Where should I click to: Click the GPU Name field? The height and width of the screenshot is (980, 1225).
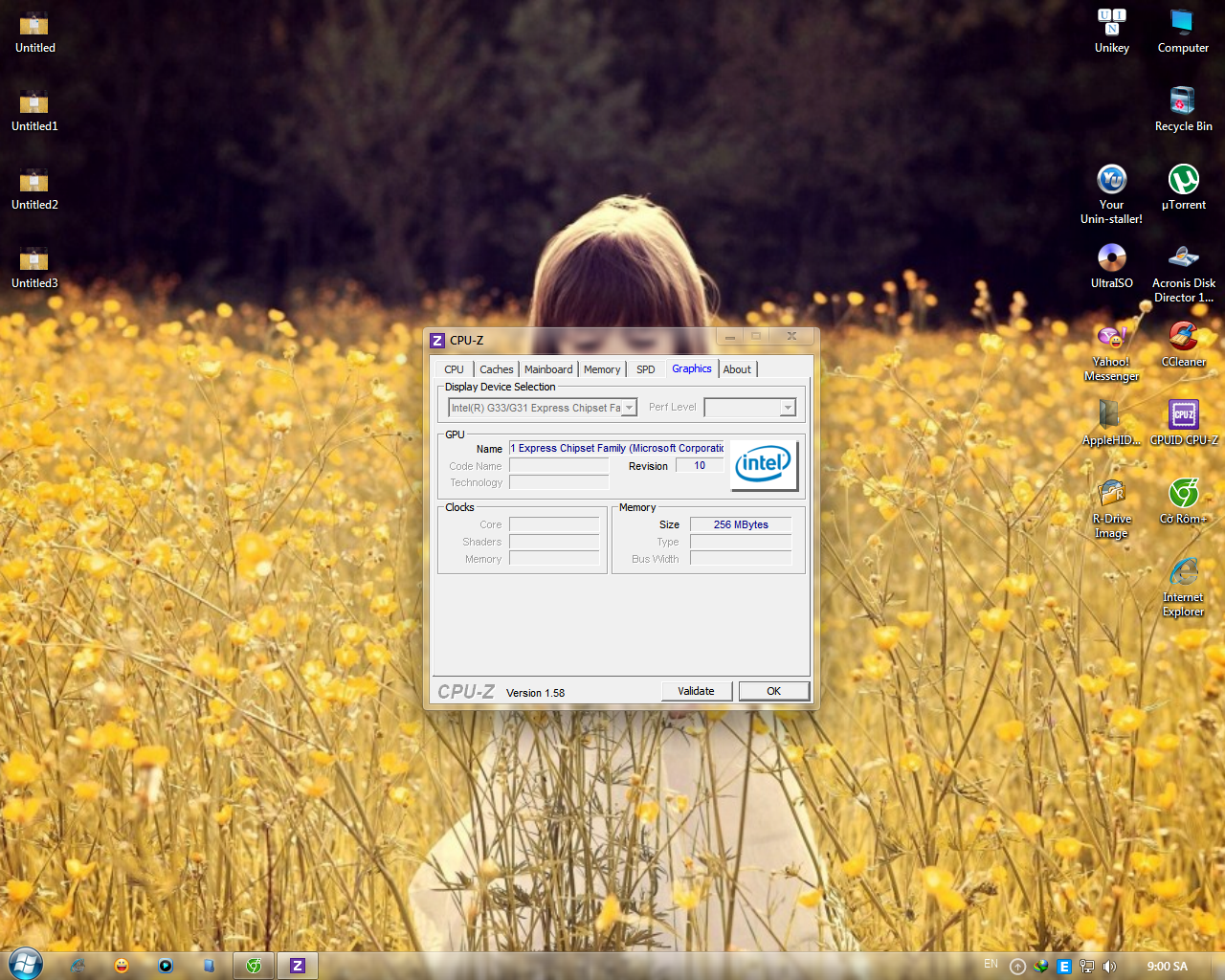tap(616, 448)
